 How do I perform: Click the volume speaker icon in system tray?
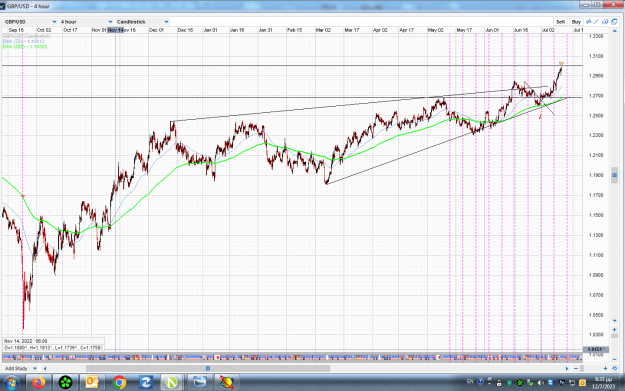[x=540, y=383]
